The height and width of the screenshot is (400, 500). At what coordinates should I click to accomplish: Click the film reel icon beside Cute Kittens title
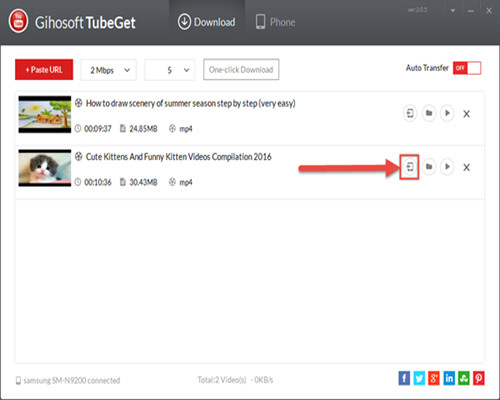pos(78,156)
